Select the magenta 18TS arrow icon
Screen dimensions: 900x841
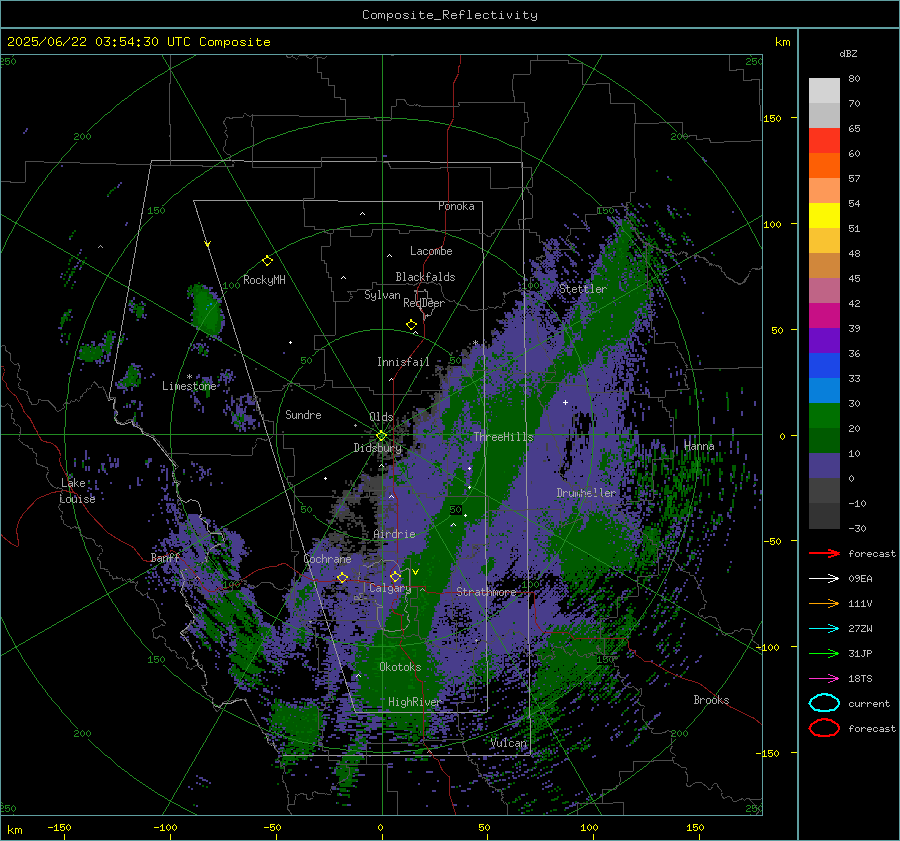click(824, 679)
